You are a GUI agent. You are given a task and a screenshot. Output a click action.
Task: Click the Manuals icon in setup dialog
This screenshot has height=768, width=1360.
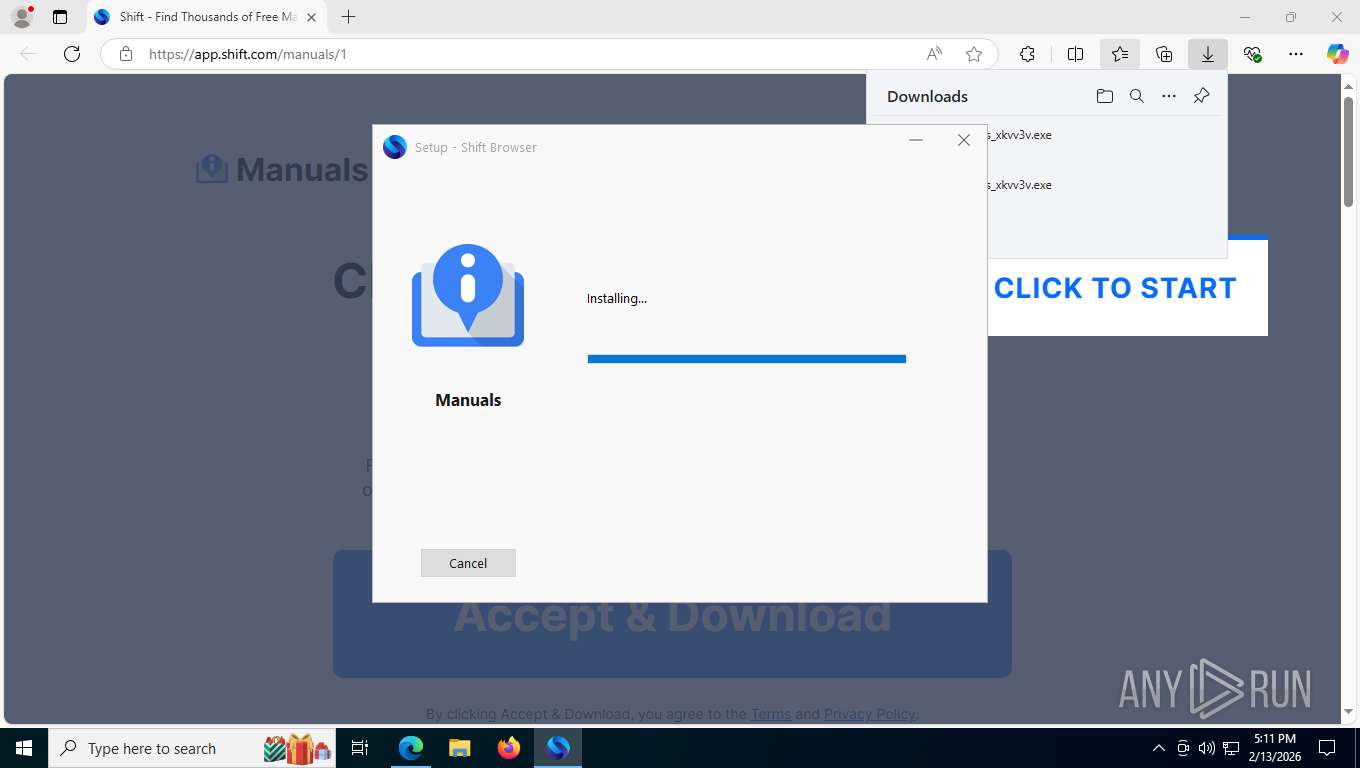pyautogui.click(x=468, y=296)
